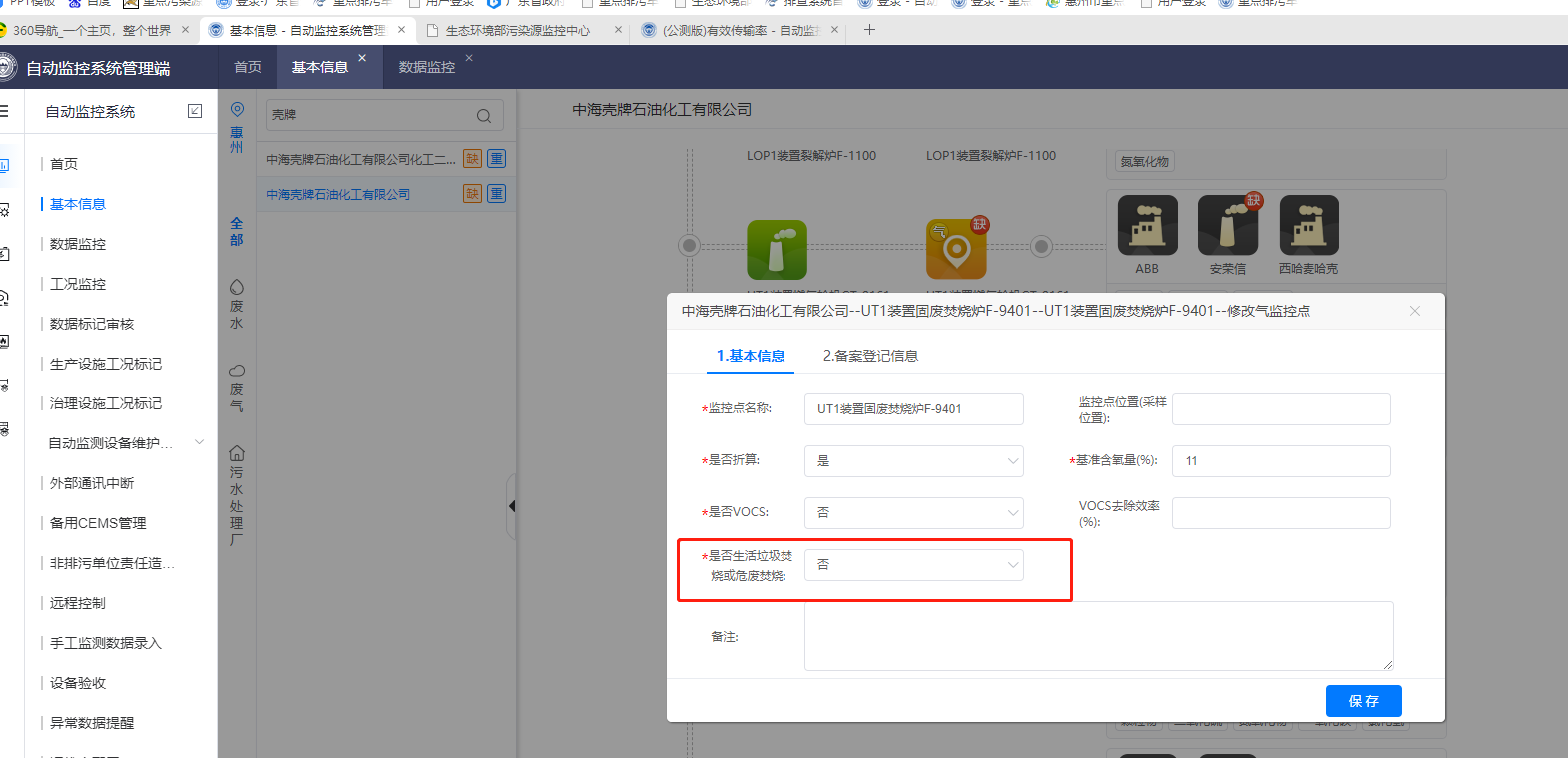1568x758 pixels.
Task: Open 生产设施工况标记 in left sidebar
Action: (106, 364)
